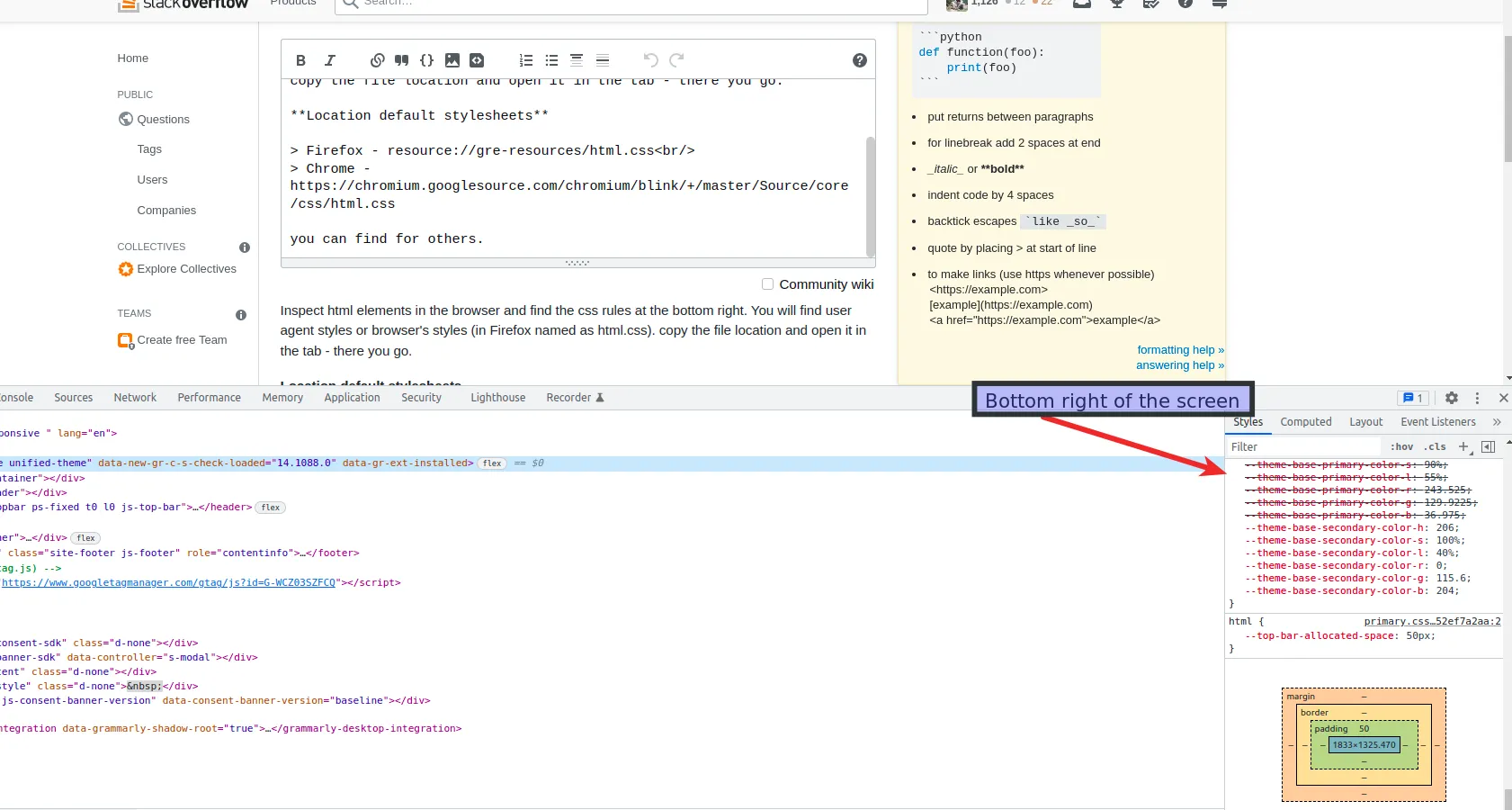Image resolution: width=1512 pixels, height=810 pixels.
Task: Toggle element state with :hov
Action: pos(1401,446)
